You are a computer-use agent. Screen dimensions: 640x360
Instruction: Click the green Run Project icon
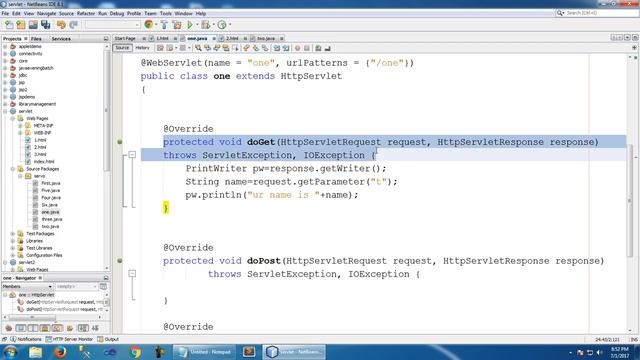click(x=190, y=25)
